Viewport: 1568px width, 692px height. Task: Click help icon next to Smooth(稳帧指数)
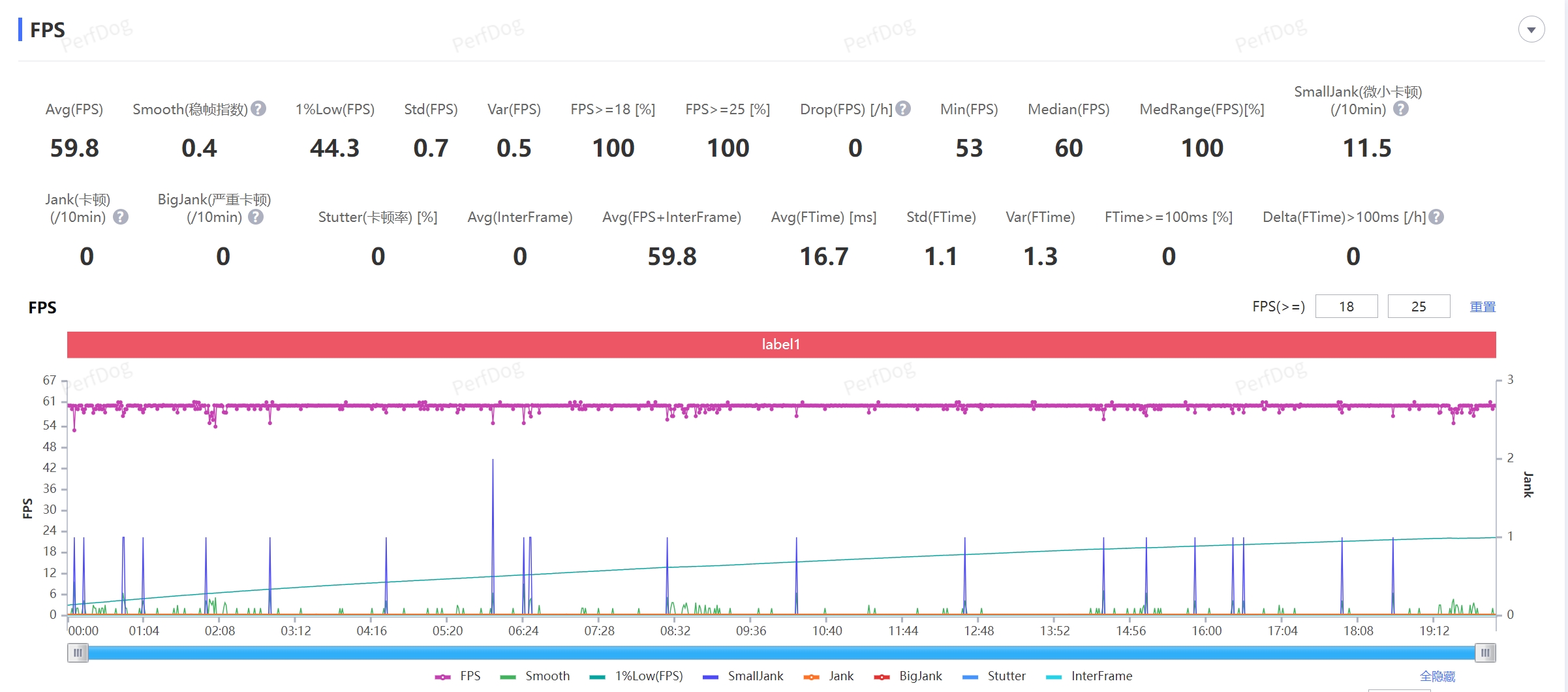(258, 109)
